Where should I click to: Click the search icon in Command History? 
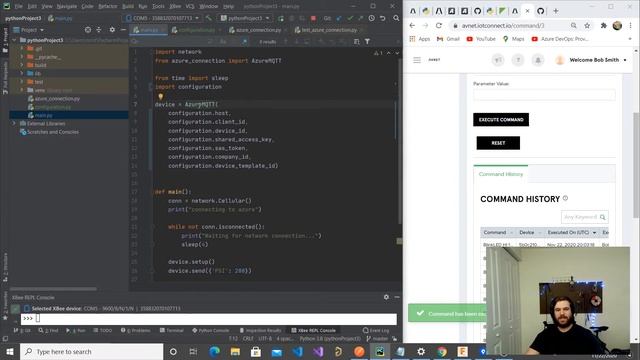(603, 217)
